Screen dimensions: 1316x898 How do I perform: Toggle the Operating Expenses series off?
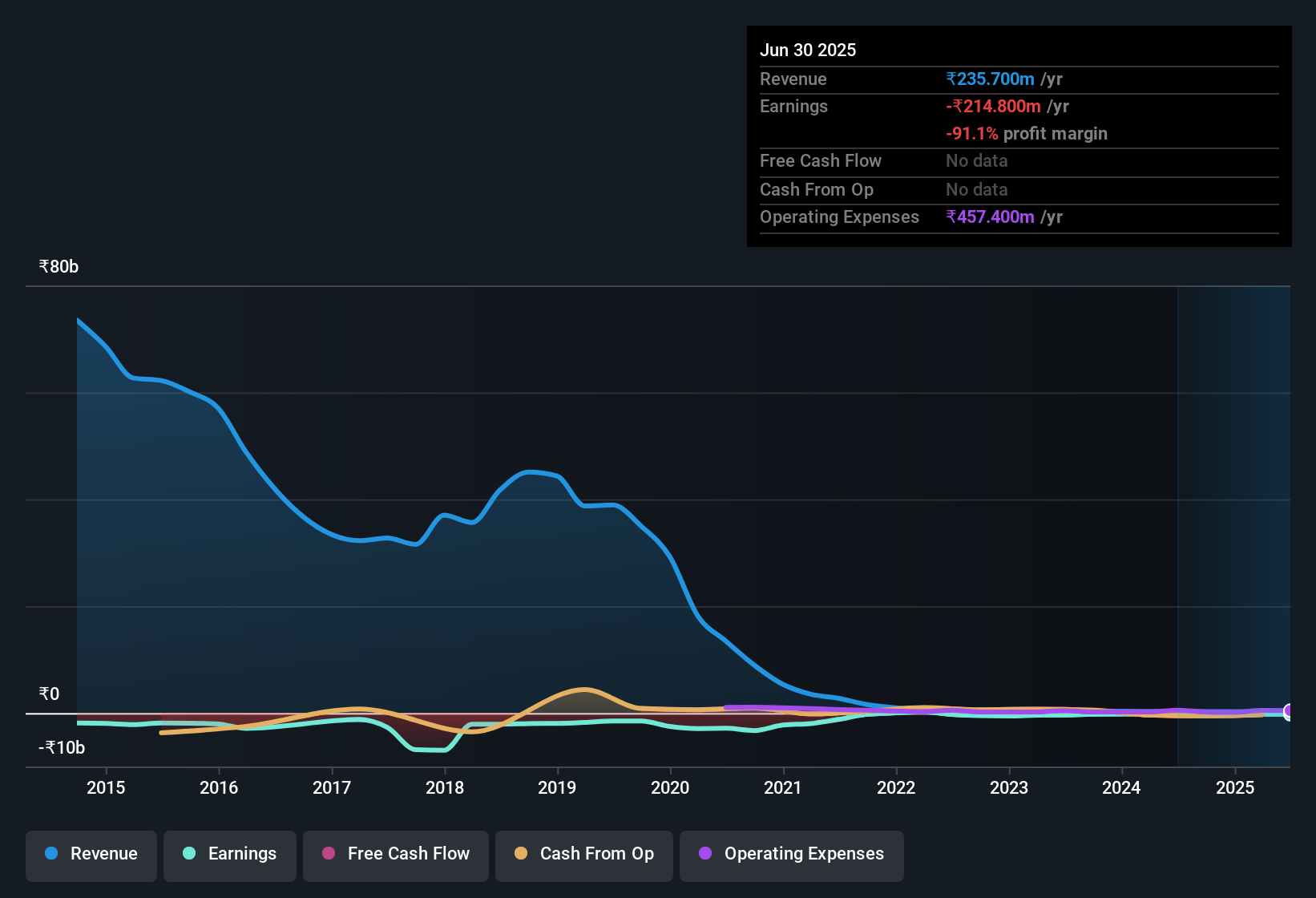[791, 854]
